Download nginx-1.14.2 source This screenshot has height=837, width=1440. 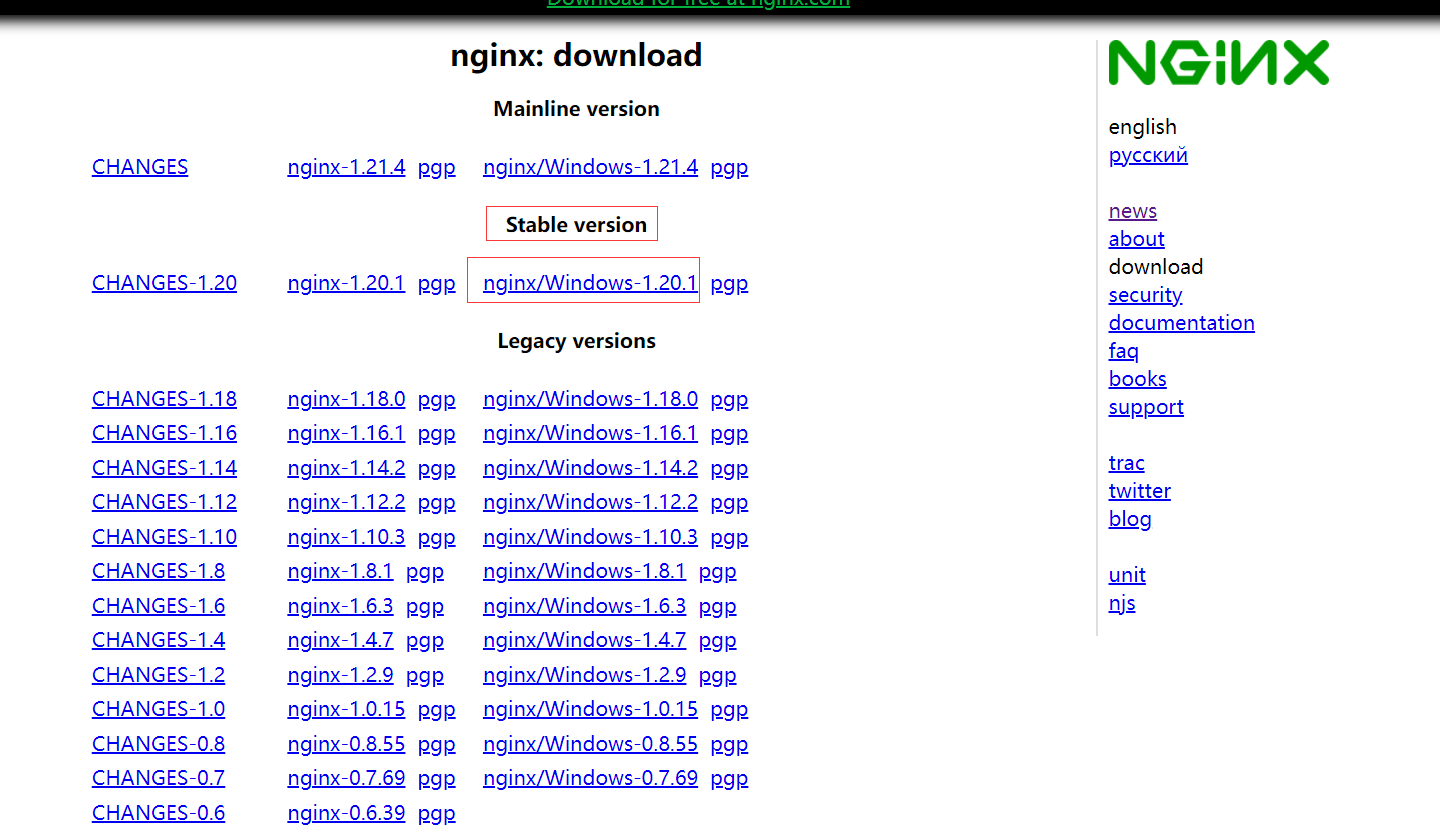[x=346, y=468]
